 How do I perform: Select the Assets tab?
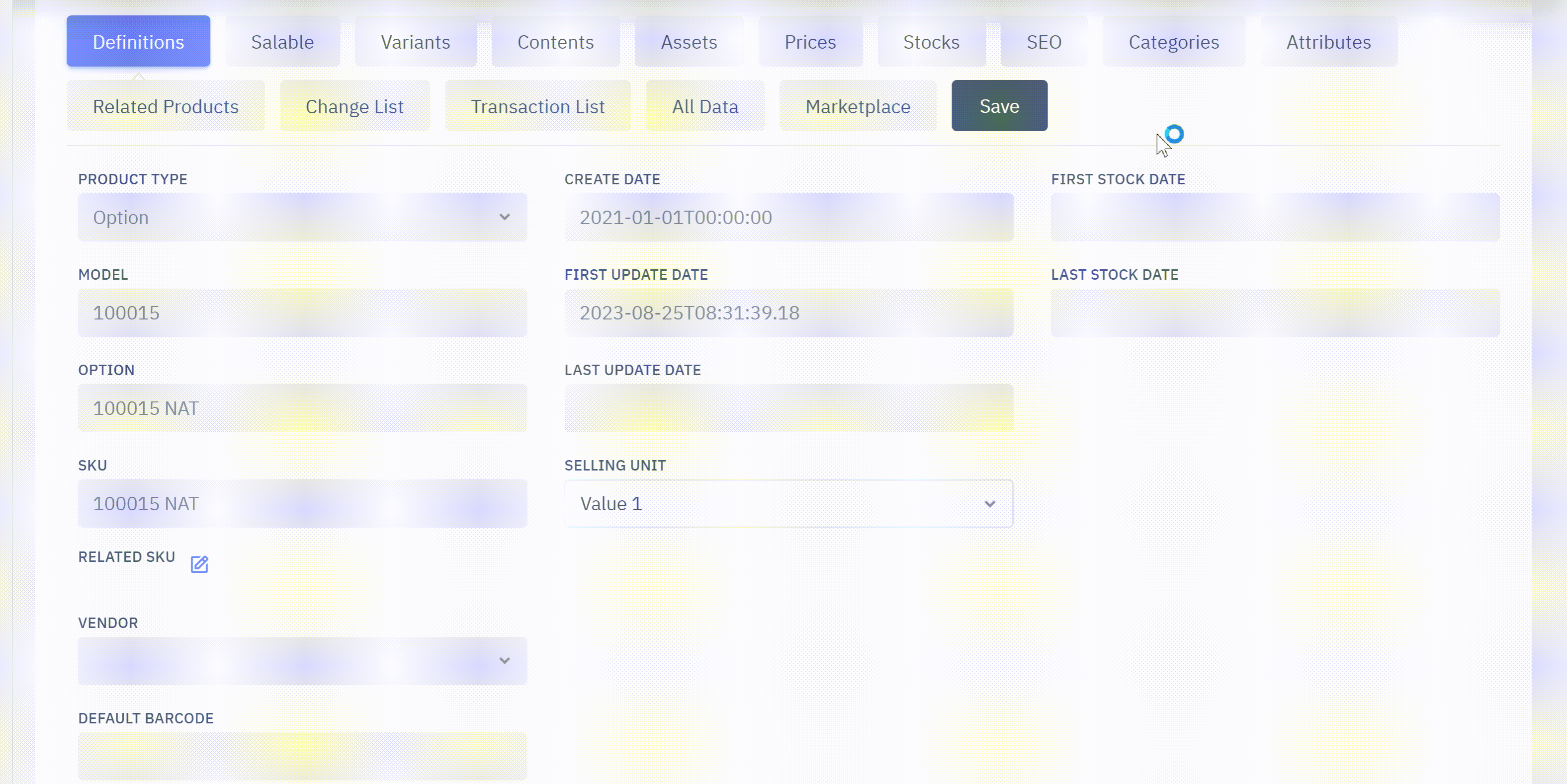[x=689, y=41]
